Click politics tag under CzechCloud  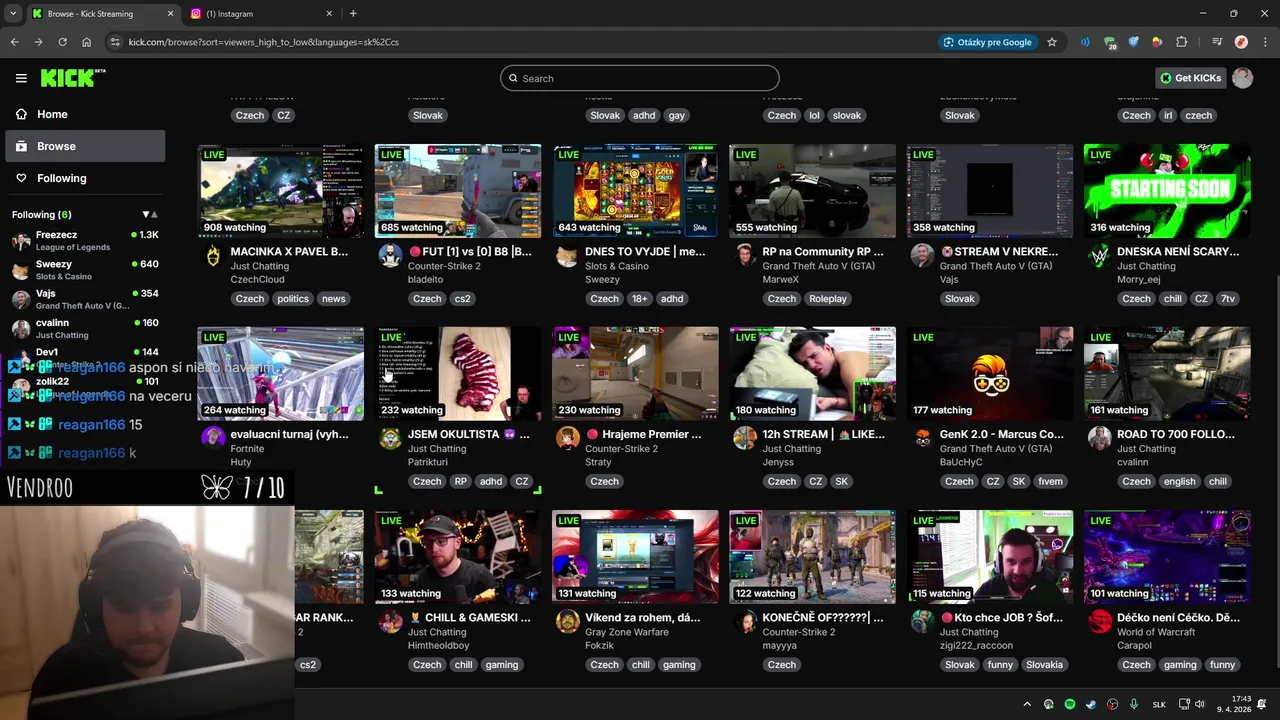point(293,298)
